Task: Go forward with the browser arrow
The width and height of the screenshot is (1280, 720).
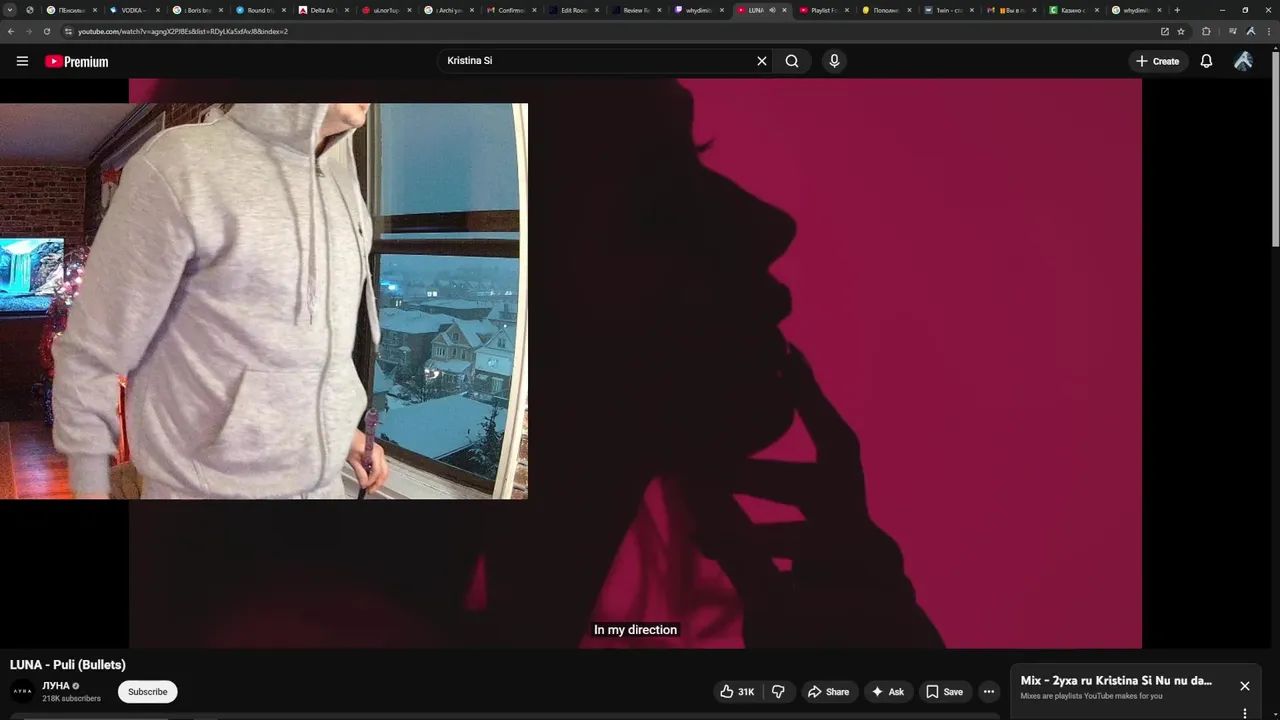Action: 29,31
